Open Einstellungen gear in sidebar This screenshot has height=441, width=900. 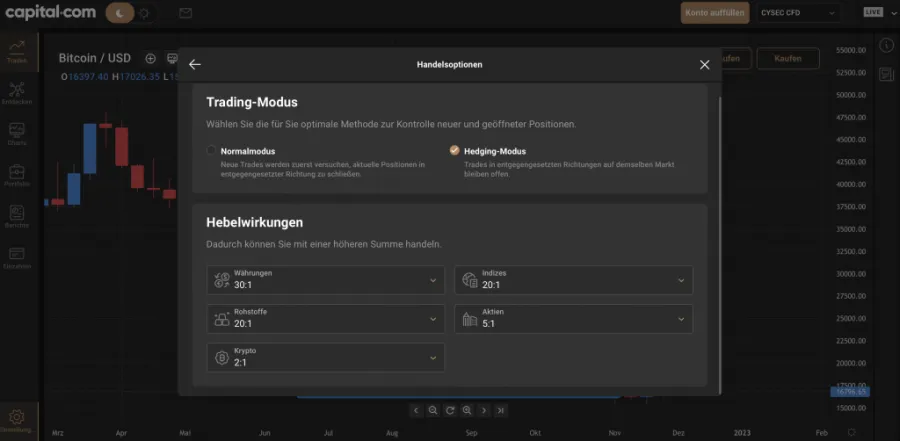click(17, 420)
